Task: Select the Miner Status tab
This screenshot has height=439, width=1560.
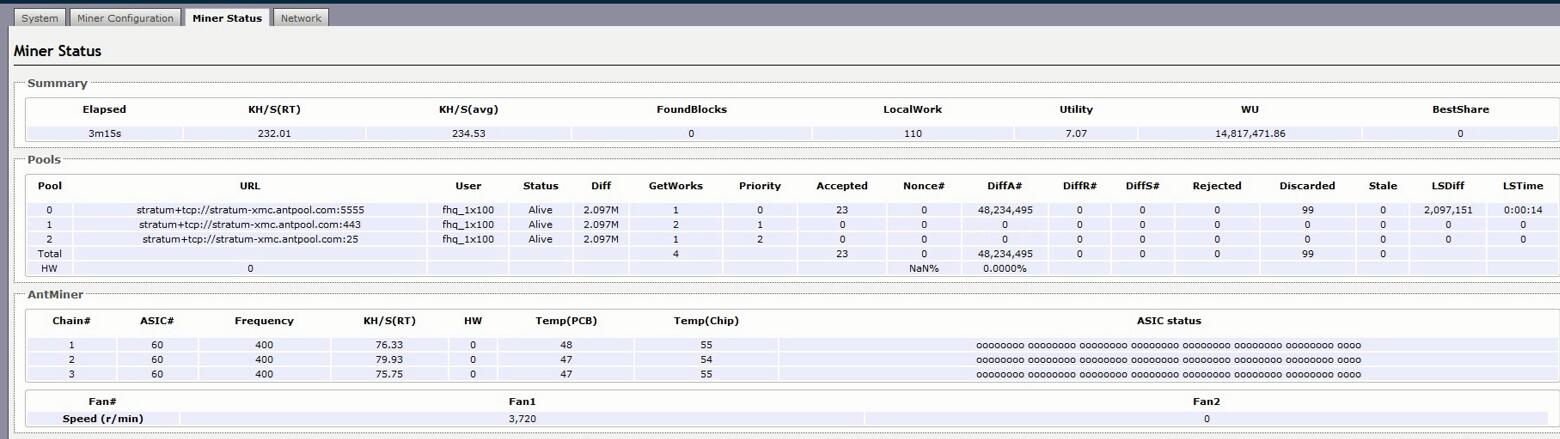Action: (x=227, y=18)
